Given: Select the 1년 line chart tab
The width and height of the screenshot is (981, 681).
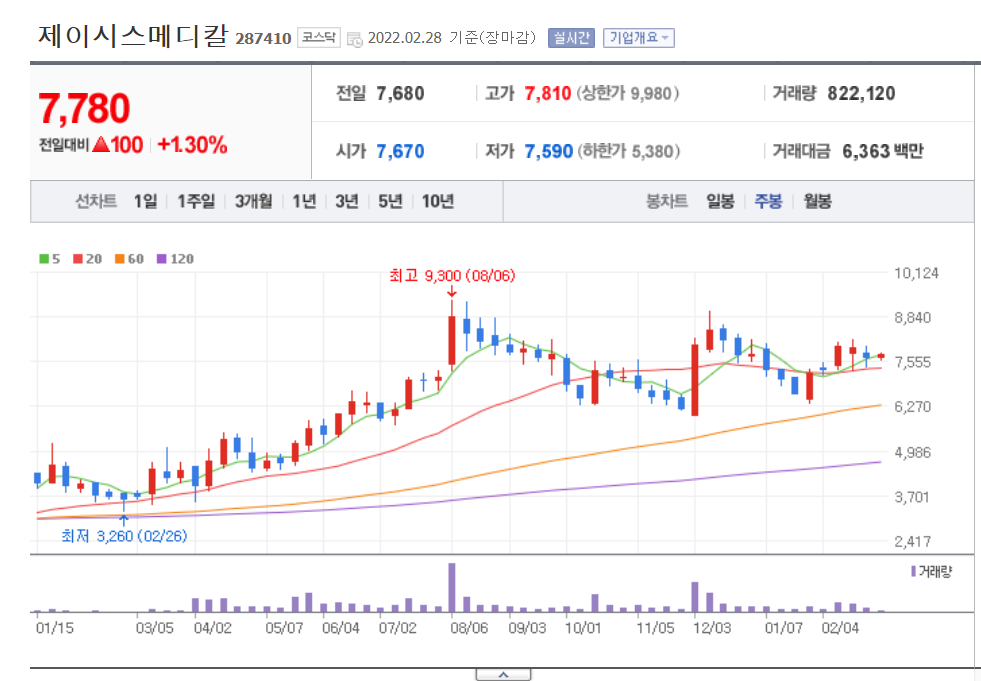Looking at the screenshot, I should point(304,201).
